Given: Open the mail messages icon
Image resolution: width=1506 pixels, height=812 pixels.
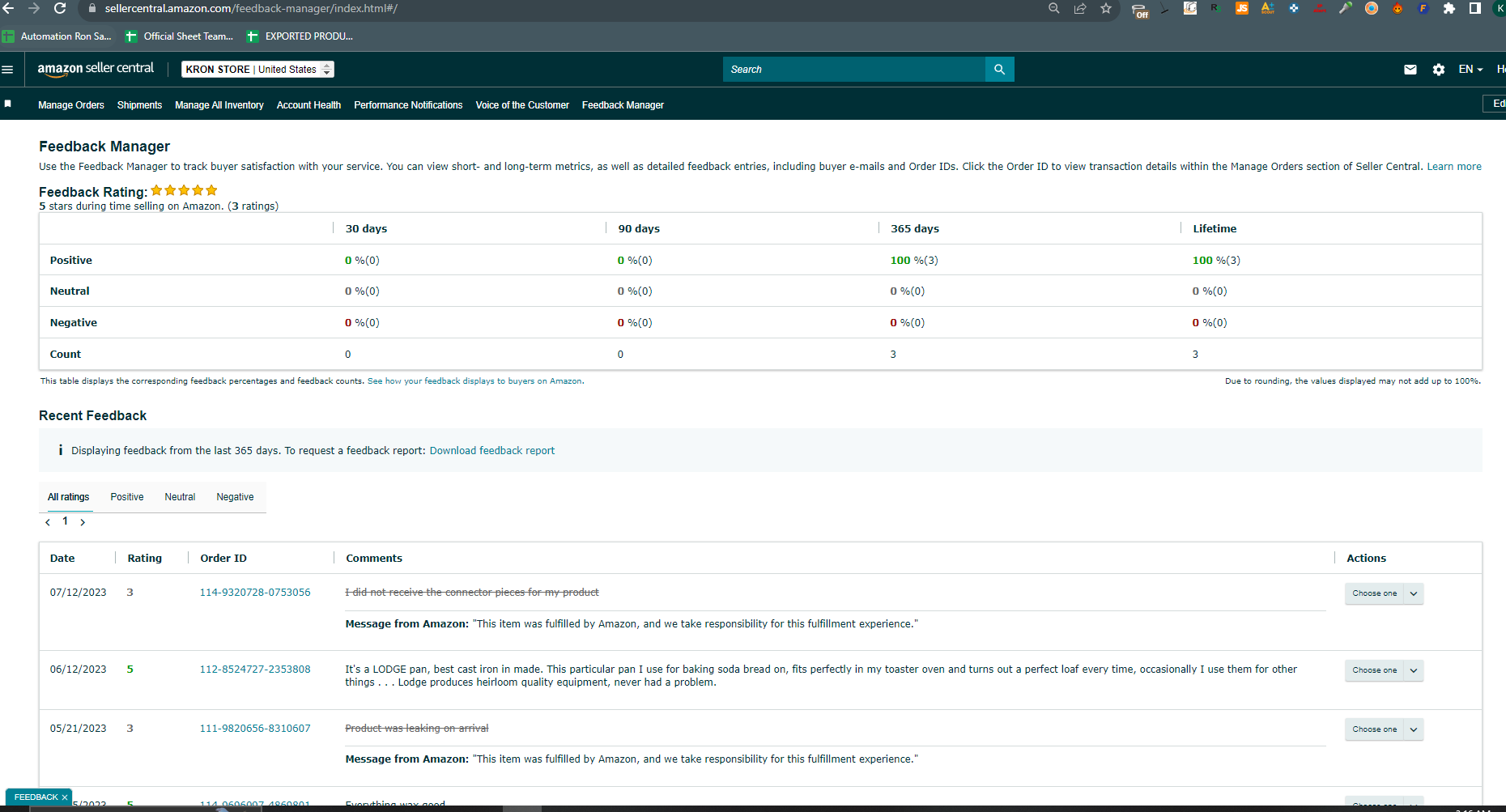Looking at the screenshot, I should (1410, 70).
